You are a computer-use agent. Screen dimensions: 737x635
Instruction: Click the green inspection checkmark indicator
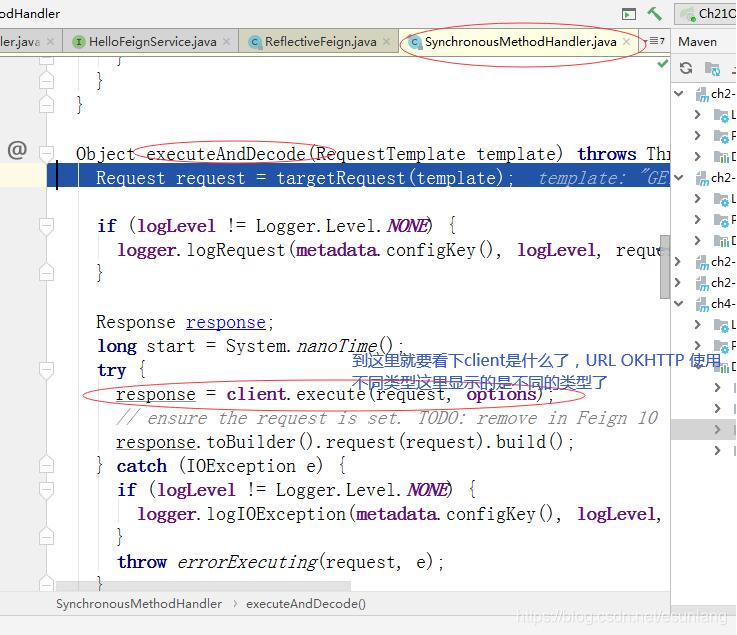(662, 63)
